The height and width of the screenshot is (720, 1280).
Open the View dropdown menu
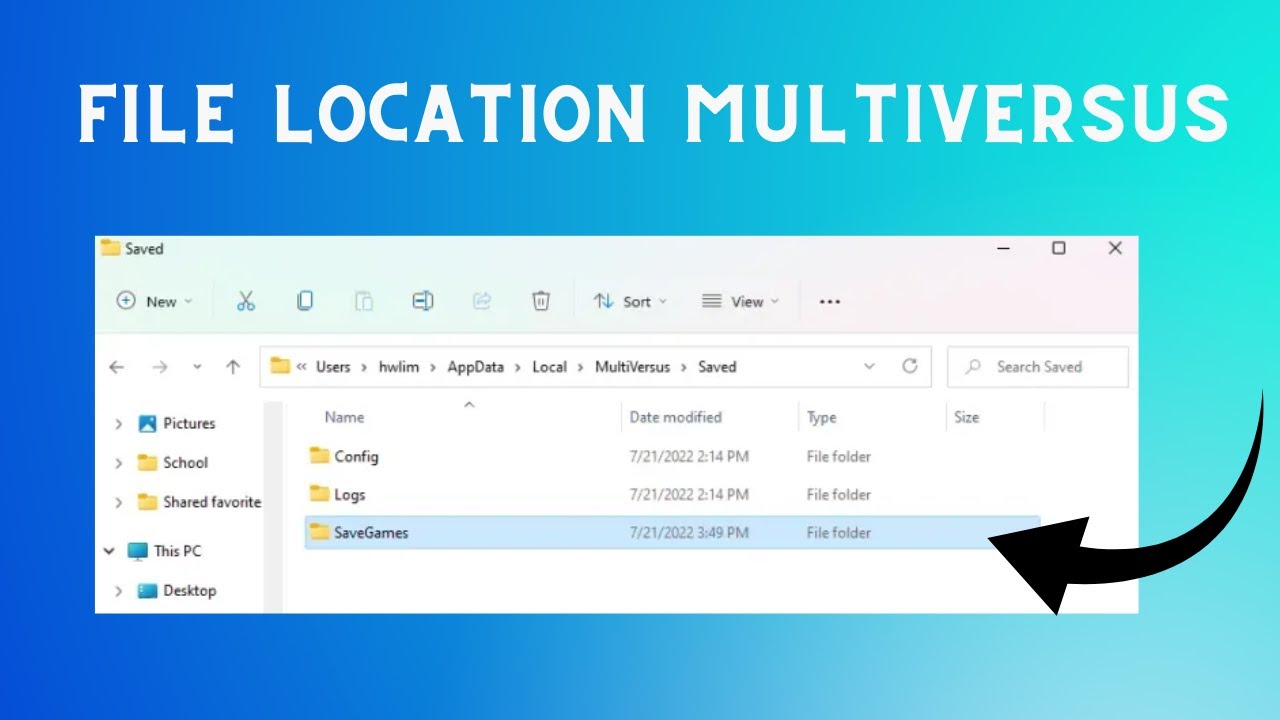pos(740,301)
